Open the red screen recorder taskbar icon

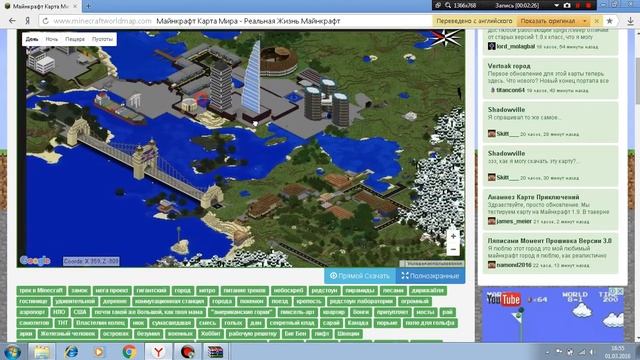187,352
